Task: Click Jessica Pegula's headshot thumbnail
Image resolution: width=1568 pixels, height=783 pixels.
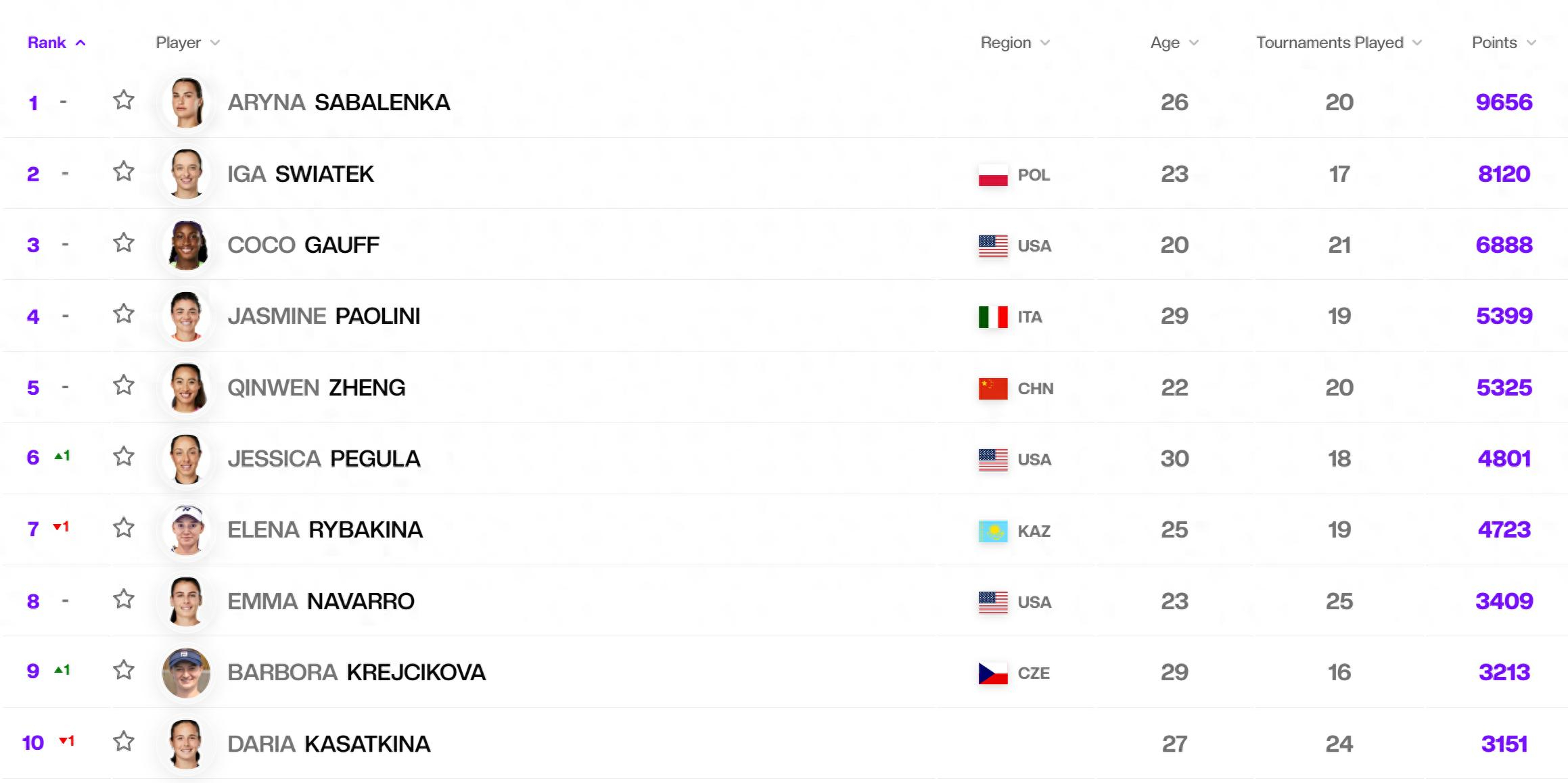Action: coord(186,458)
